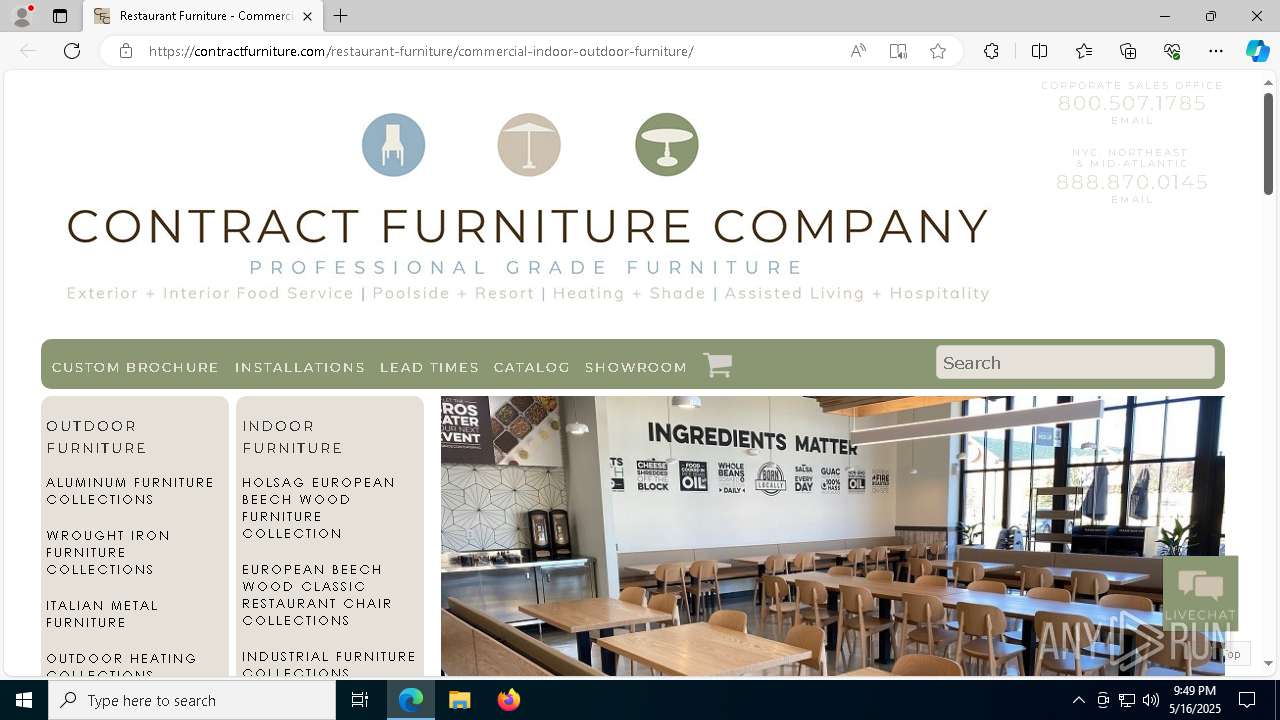Screen dimensions: 1280x720
Task: Show hidden system tray icons
Action: (1078, 700)
